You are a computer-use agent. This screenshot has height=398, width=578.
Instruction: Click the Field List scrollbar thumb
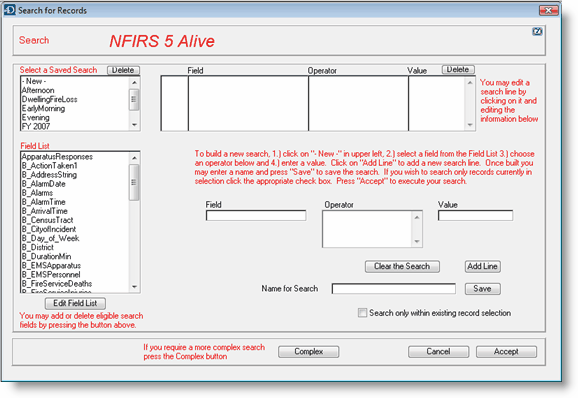tap(135, 182)
